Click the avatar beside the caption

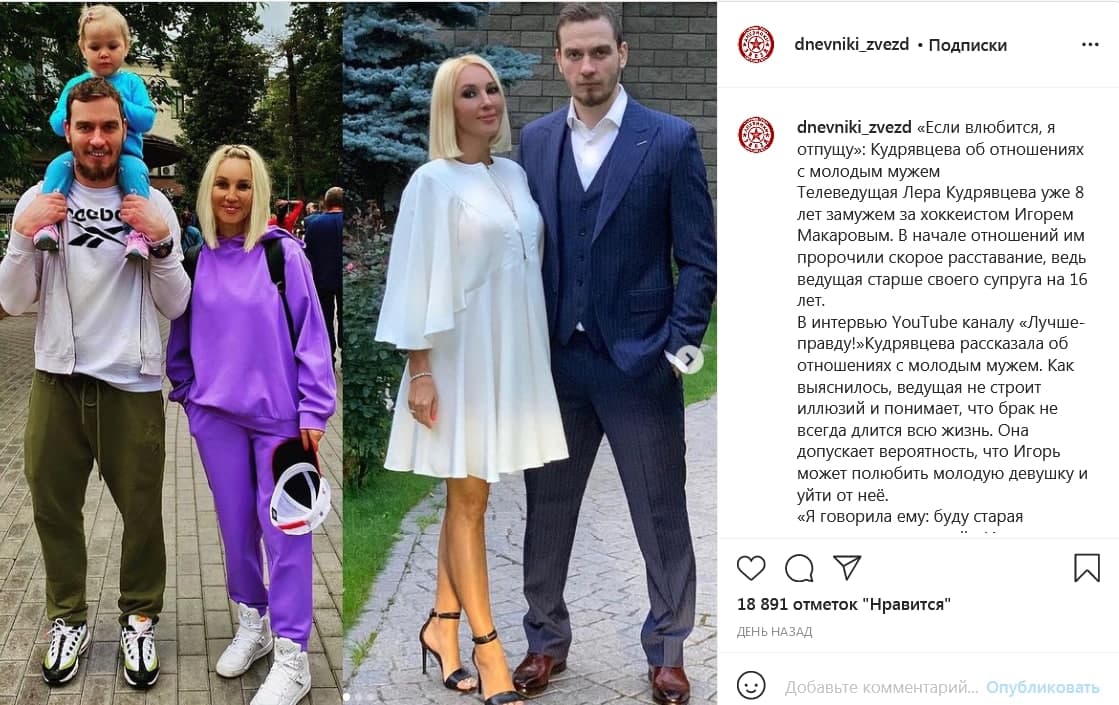[x=756, y=135]
